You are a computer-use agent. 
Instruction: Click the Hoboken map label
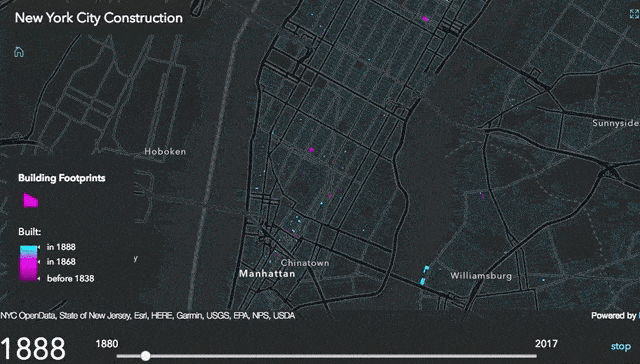pyautogui.click(x=165, y=151)
